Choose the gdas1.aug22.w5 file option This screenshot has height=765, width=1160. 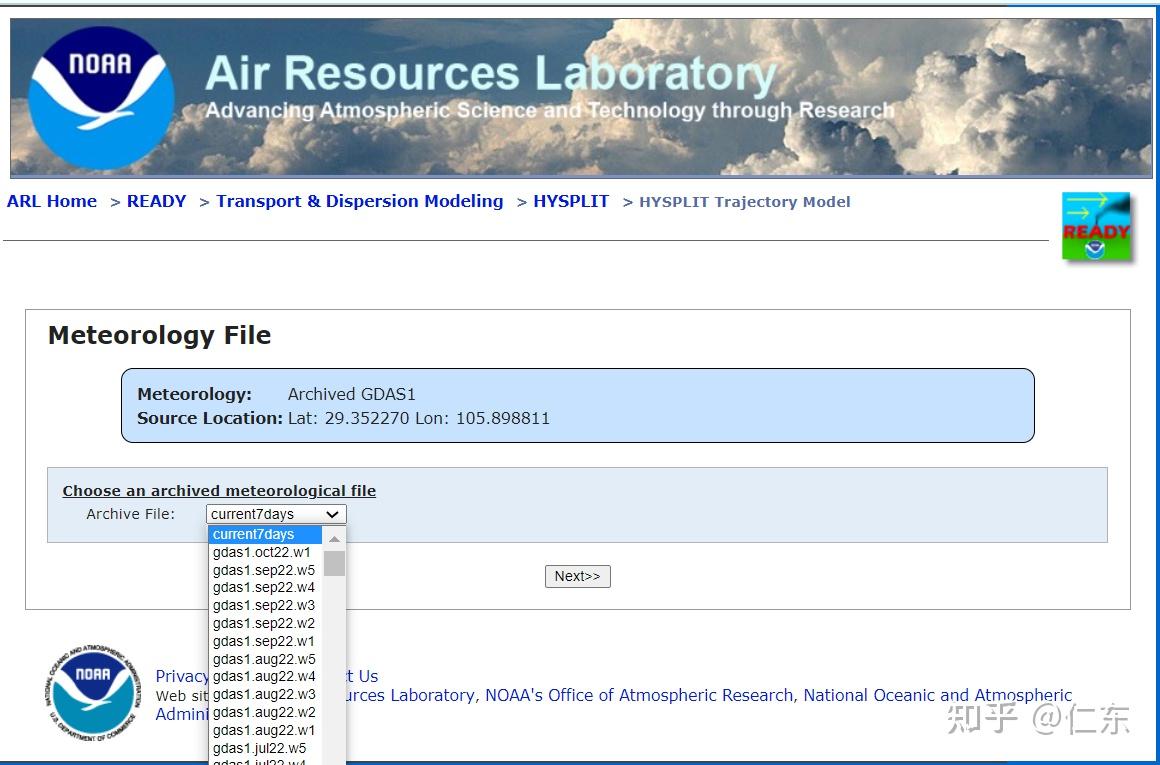click(264, 659)
